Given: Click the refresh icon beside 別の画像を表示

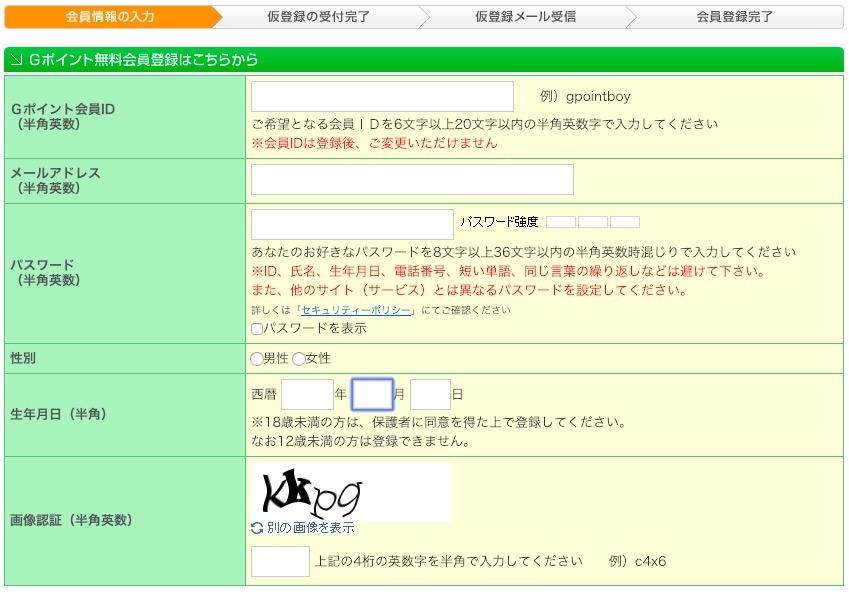Looking at the screenshot, I should (257, 528).
